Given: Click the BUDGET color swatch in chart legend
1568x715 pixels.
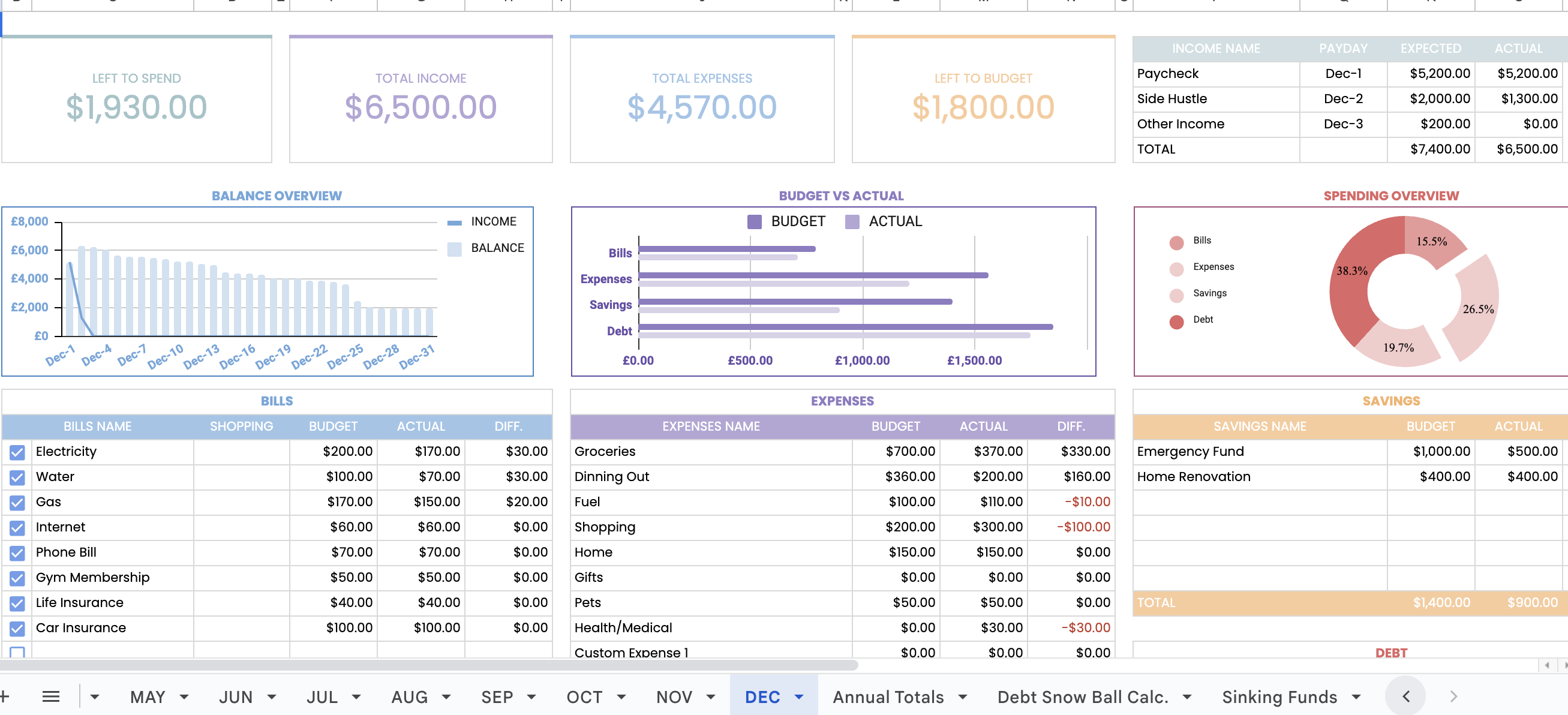Looking at the screenshot, I should click(x=754, y=221).
